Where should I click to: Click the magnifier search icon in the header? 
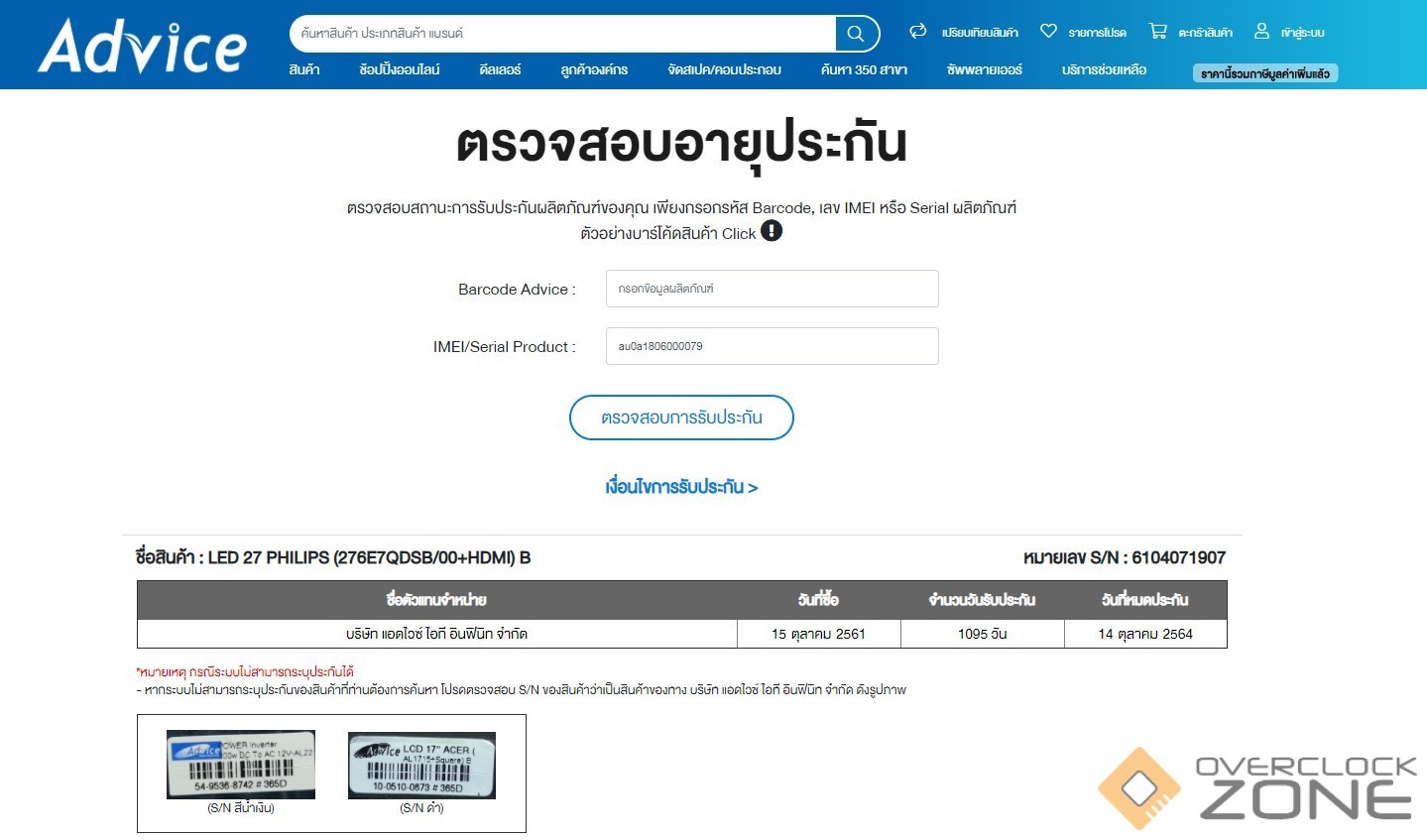pyautogui.click(x=855, y=34)
